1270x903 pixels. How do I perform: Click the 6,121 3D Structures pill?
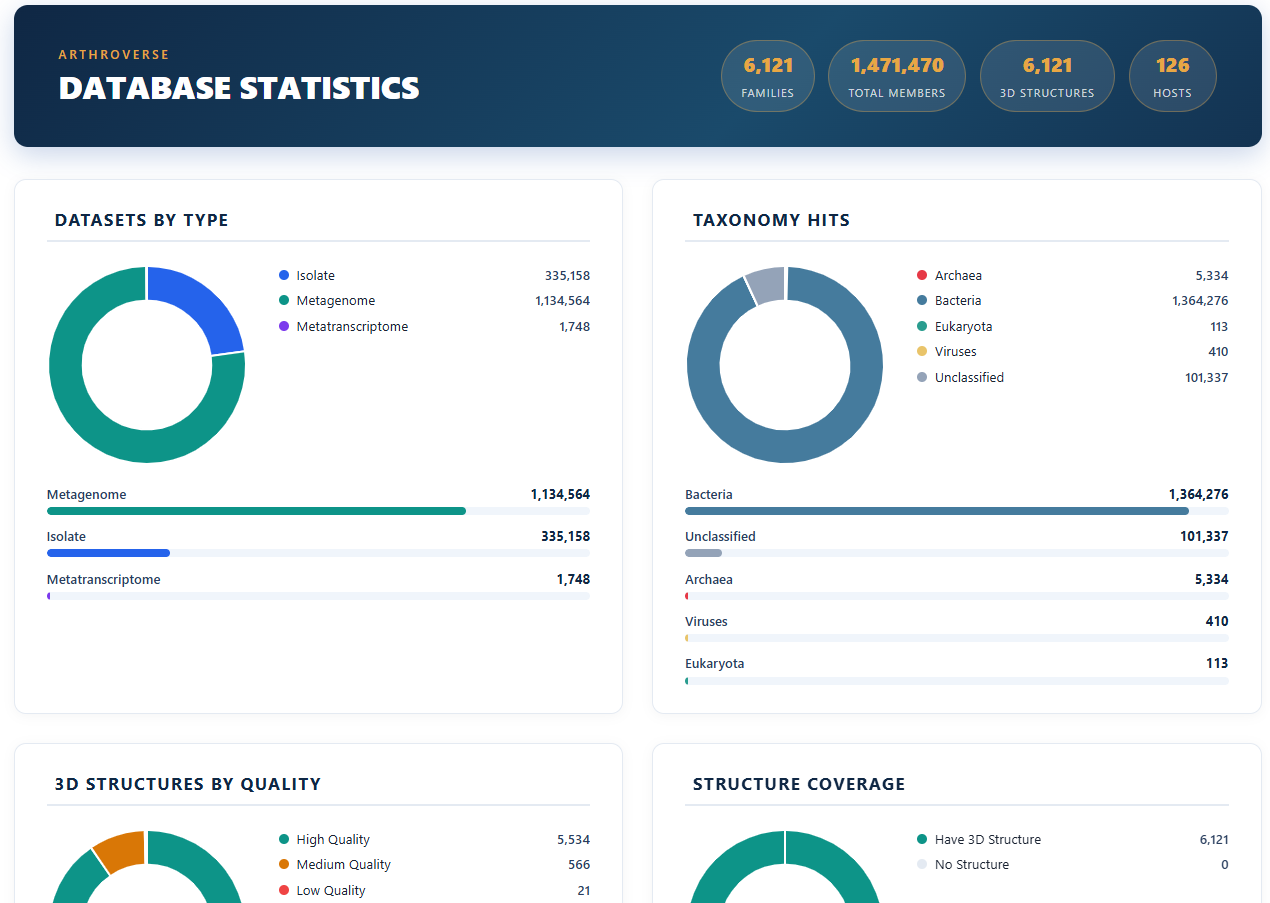pos(1047,76)
